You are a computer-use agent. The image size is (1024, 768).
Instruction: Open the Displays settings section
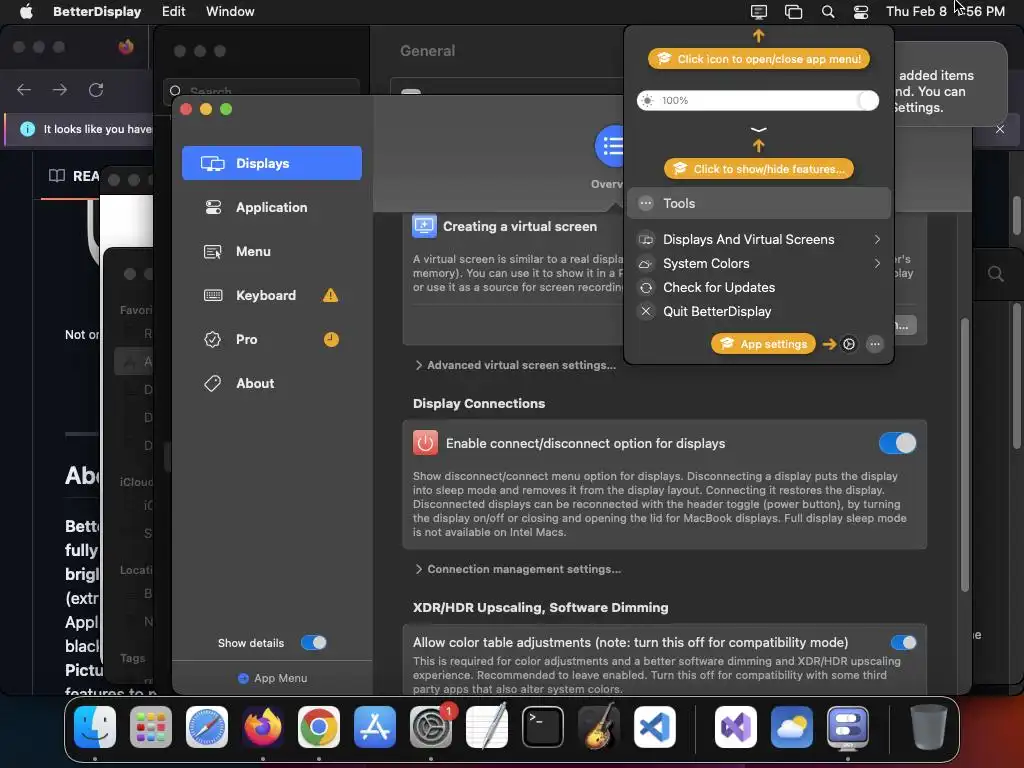272,163
